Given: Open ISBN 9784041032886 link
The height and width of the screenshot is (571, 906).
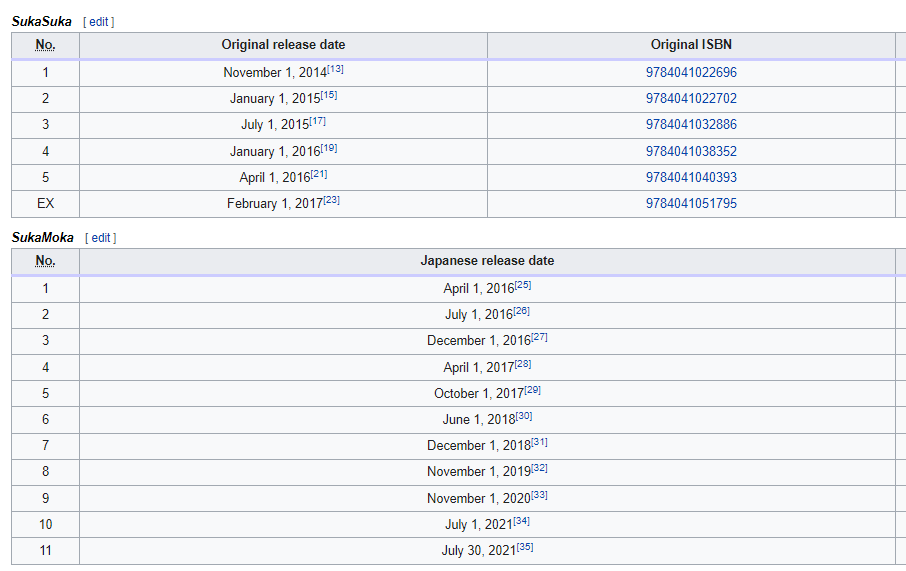Looking at the screenshot, I should tap(691, 125).
